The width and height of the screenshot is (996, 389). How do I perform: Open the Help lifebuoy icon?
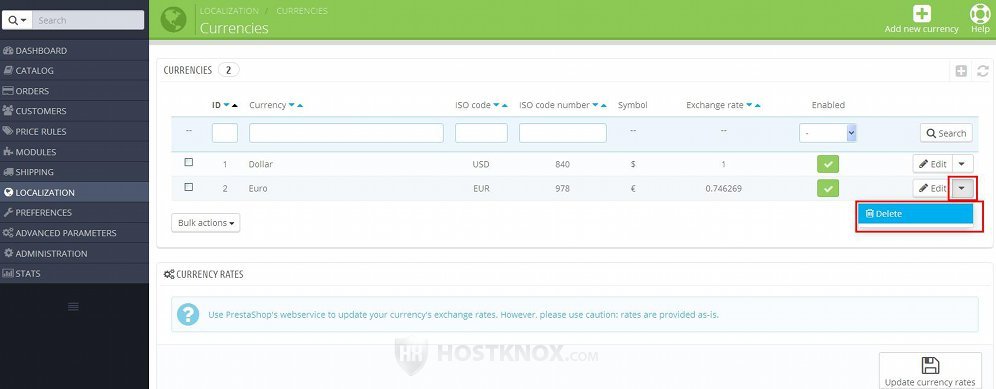tap(980, 13)
